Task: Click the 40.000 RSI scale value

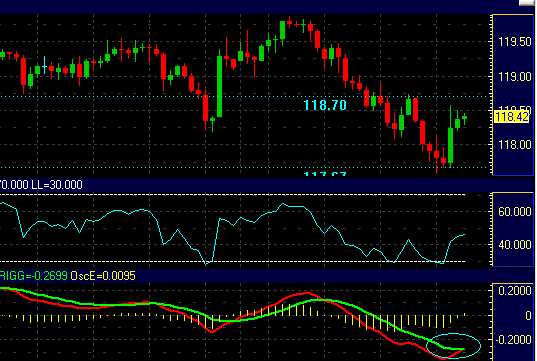Action: pos(515,245)
